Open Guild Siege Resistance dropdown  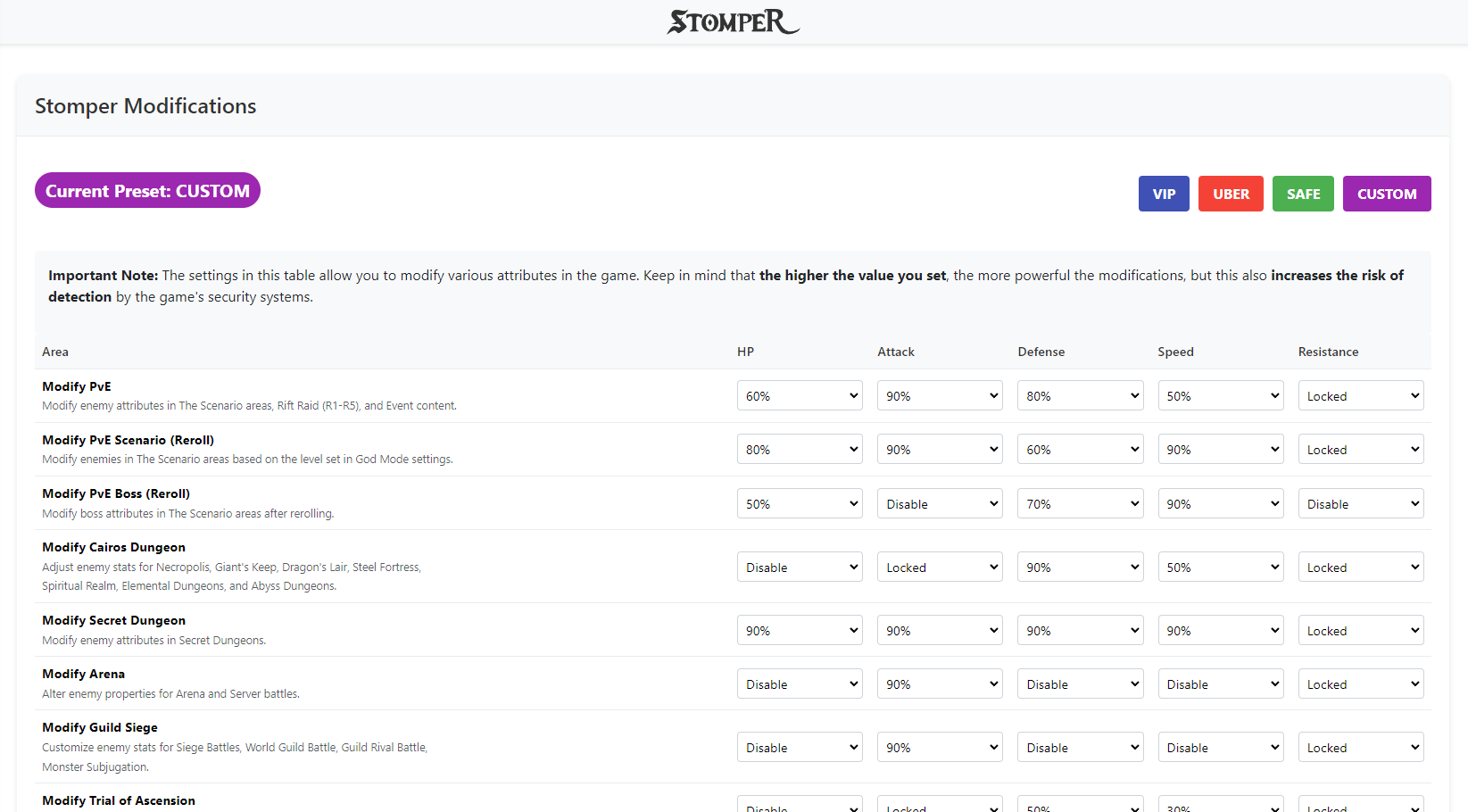coord(1361,747)
